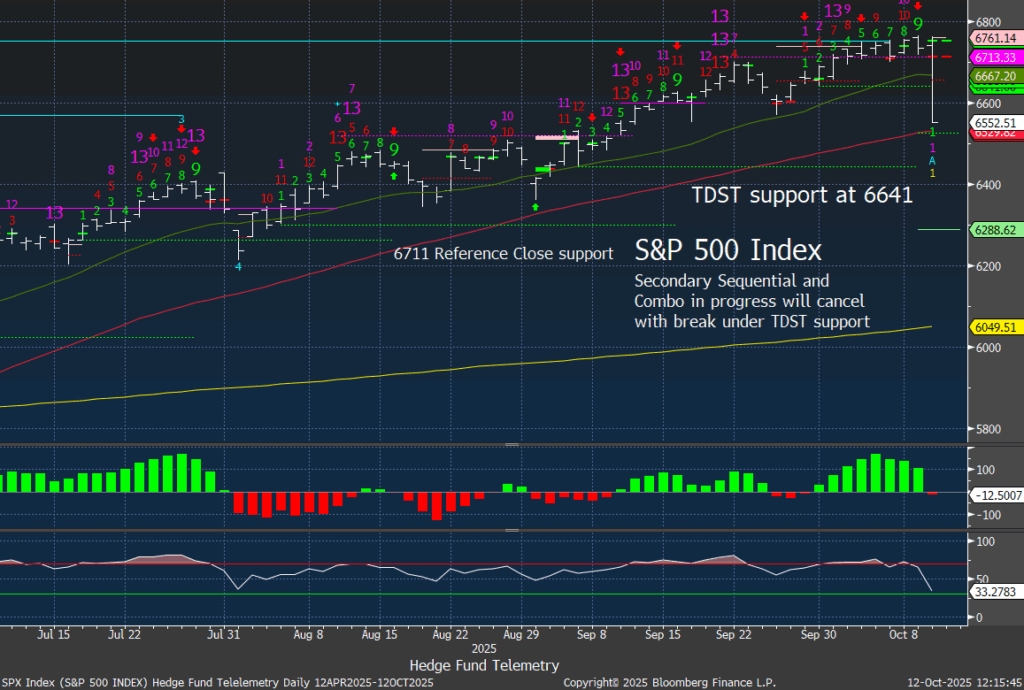The height and width of the screenshot is (690, 1024).
Task: Click the pink 6761.14 price tag
Action: pos(993,39)
